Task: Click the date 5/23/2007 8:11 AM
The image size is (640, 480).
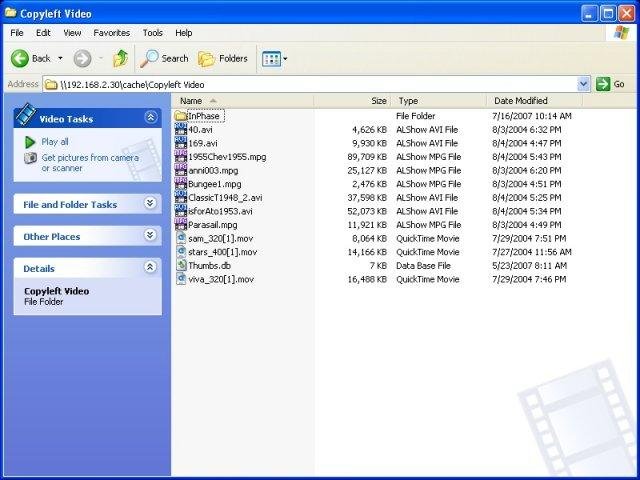Action: [529, 266]
